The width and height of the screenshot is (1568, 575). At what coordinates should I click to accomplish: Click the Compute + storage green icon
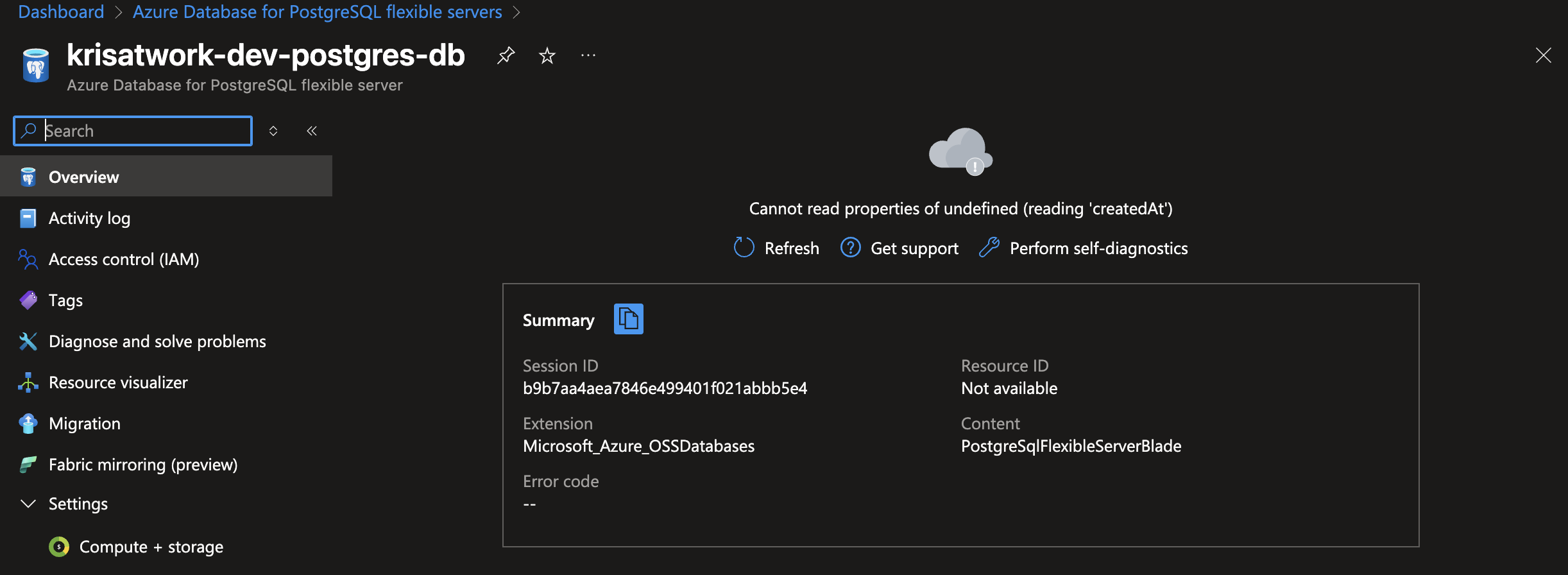59,547
